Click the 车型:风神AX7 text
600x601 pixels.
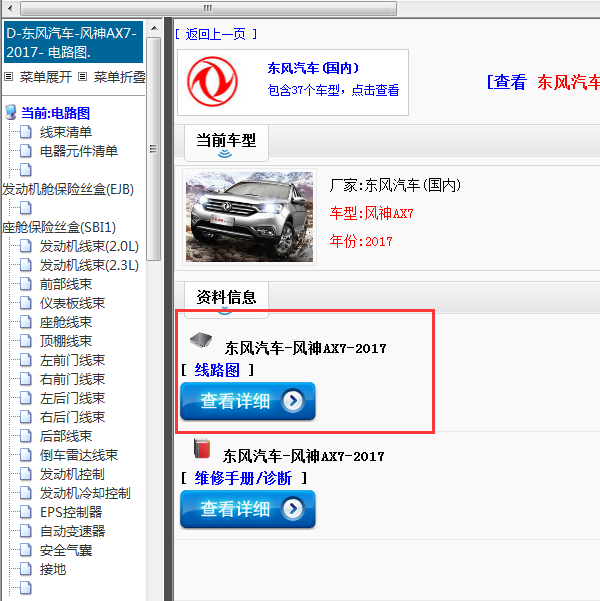(x=372, y=213)
